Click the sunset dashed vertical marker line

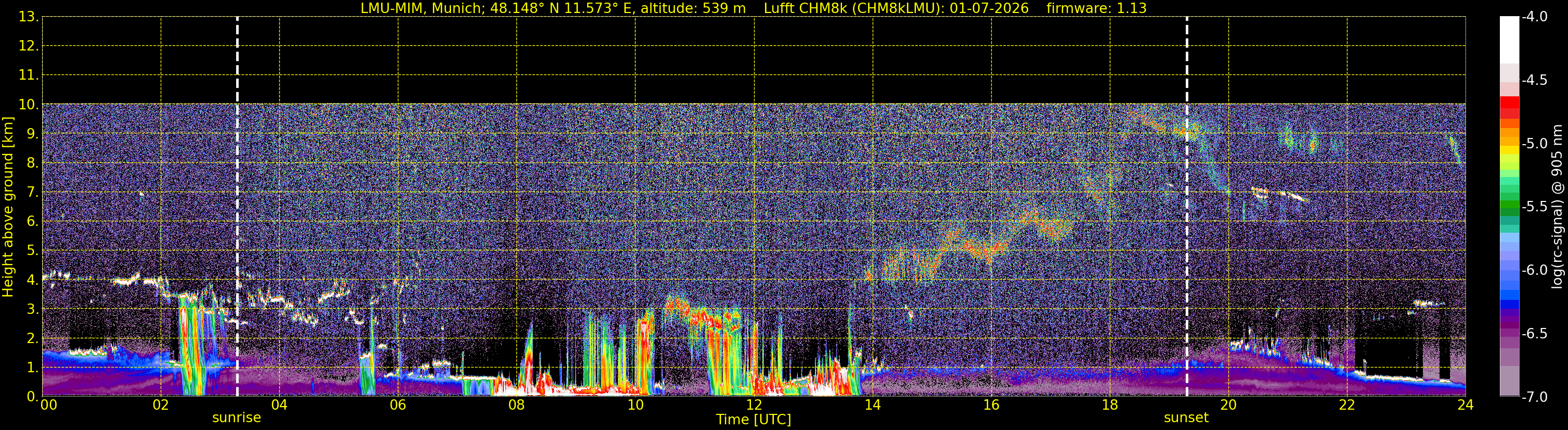(1187, 207)
